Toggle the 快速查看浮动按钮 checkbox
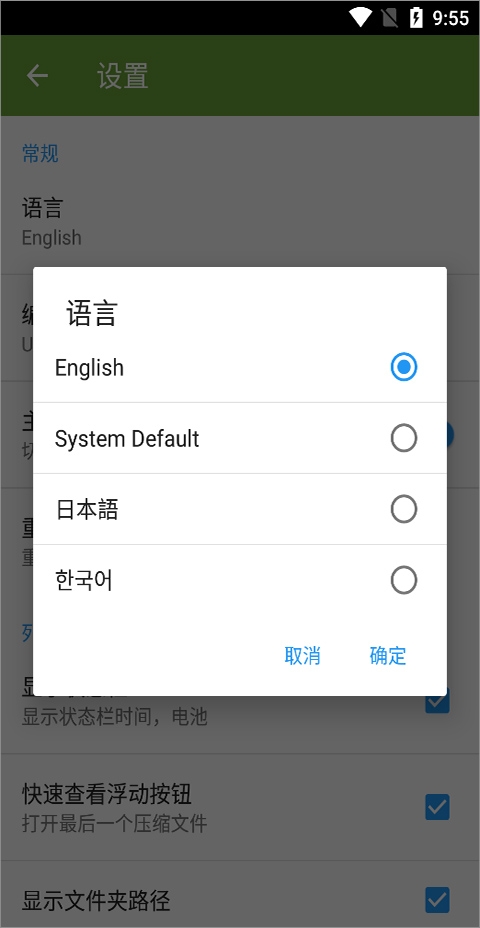Image resolution: width=480 pixels, height=928 pixels. point(437,807)
